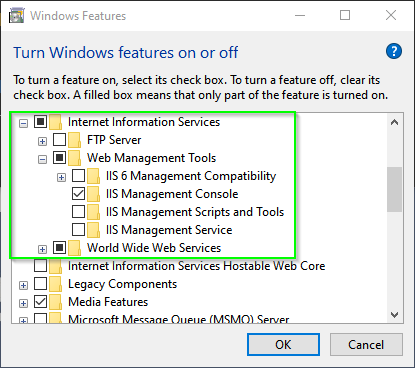Enable IIS Management Scripts and Tools checkbox
415x368 pixels.
tap(78, 212)
